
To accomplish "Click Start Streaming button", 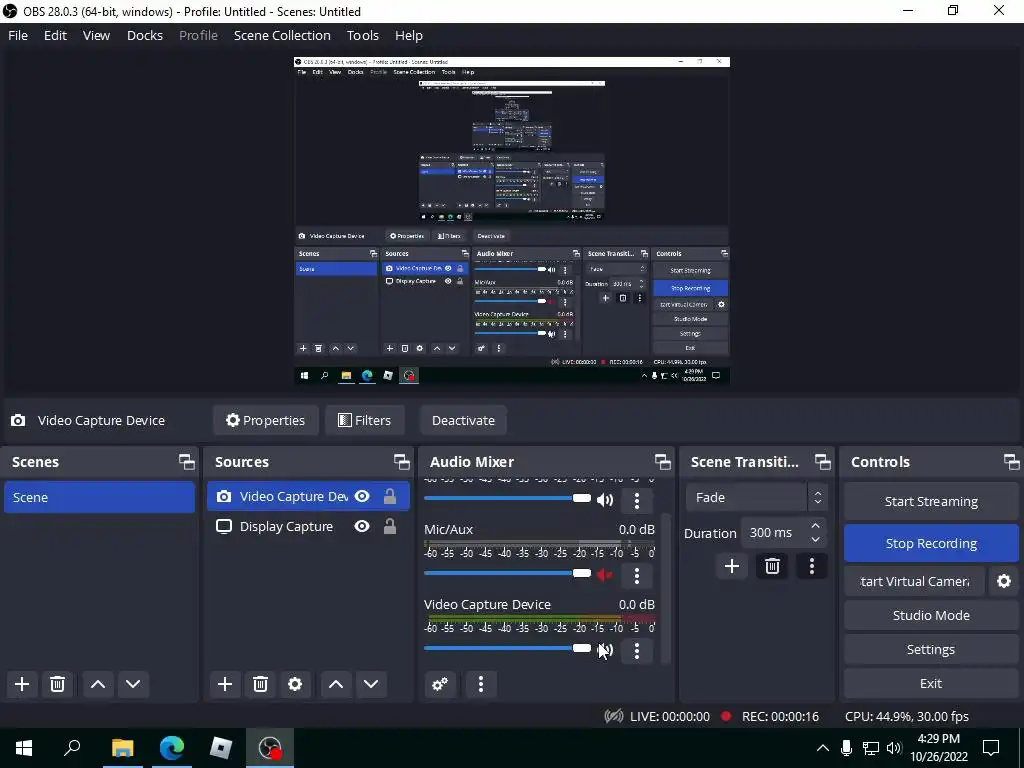I will (931, 502).
